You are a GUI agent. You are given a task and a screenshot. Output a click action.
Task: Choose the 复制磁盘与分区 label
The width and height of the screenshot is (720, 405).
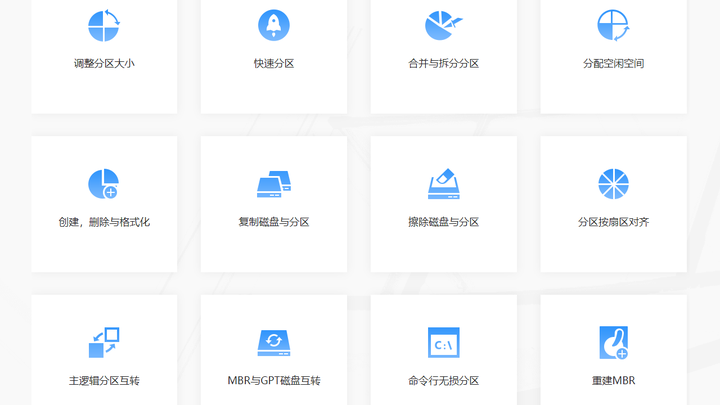(x=274, y=222)
